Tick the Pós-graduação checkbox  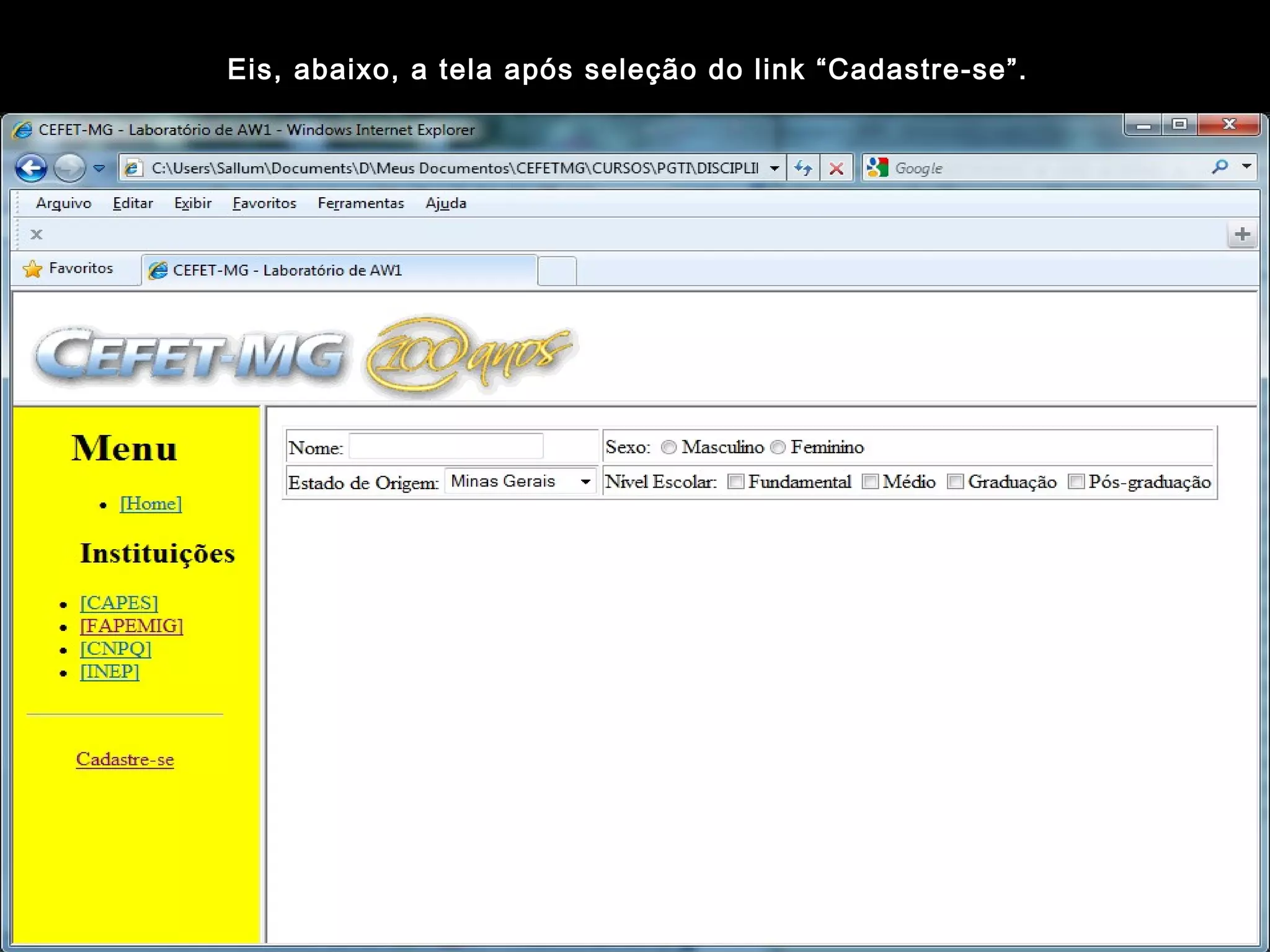[1076, 482]
